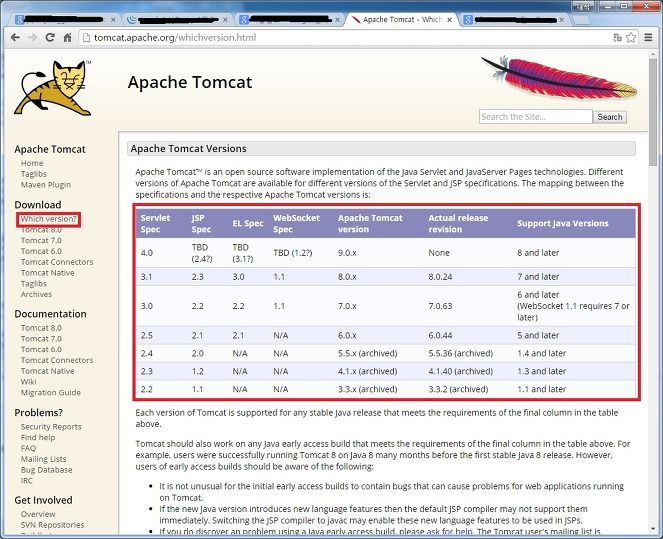Switch to the Apache Tomcat tab

(402, 19)
